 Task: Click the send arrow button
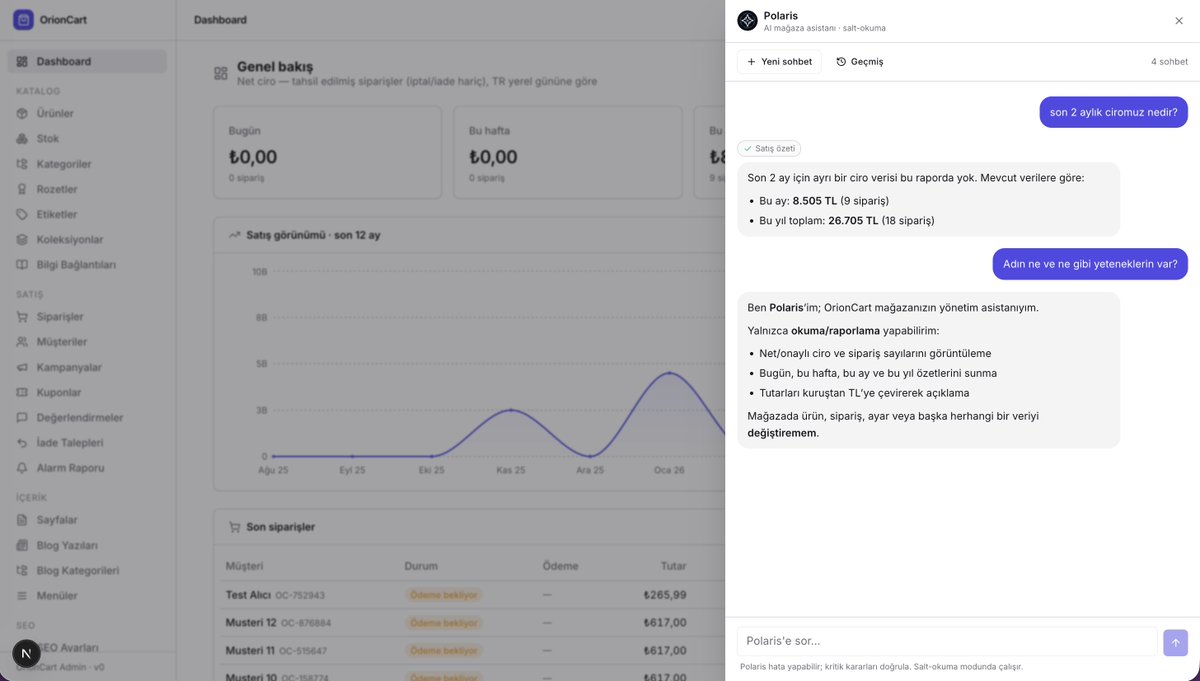1175,642
